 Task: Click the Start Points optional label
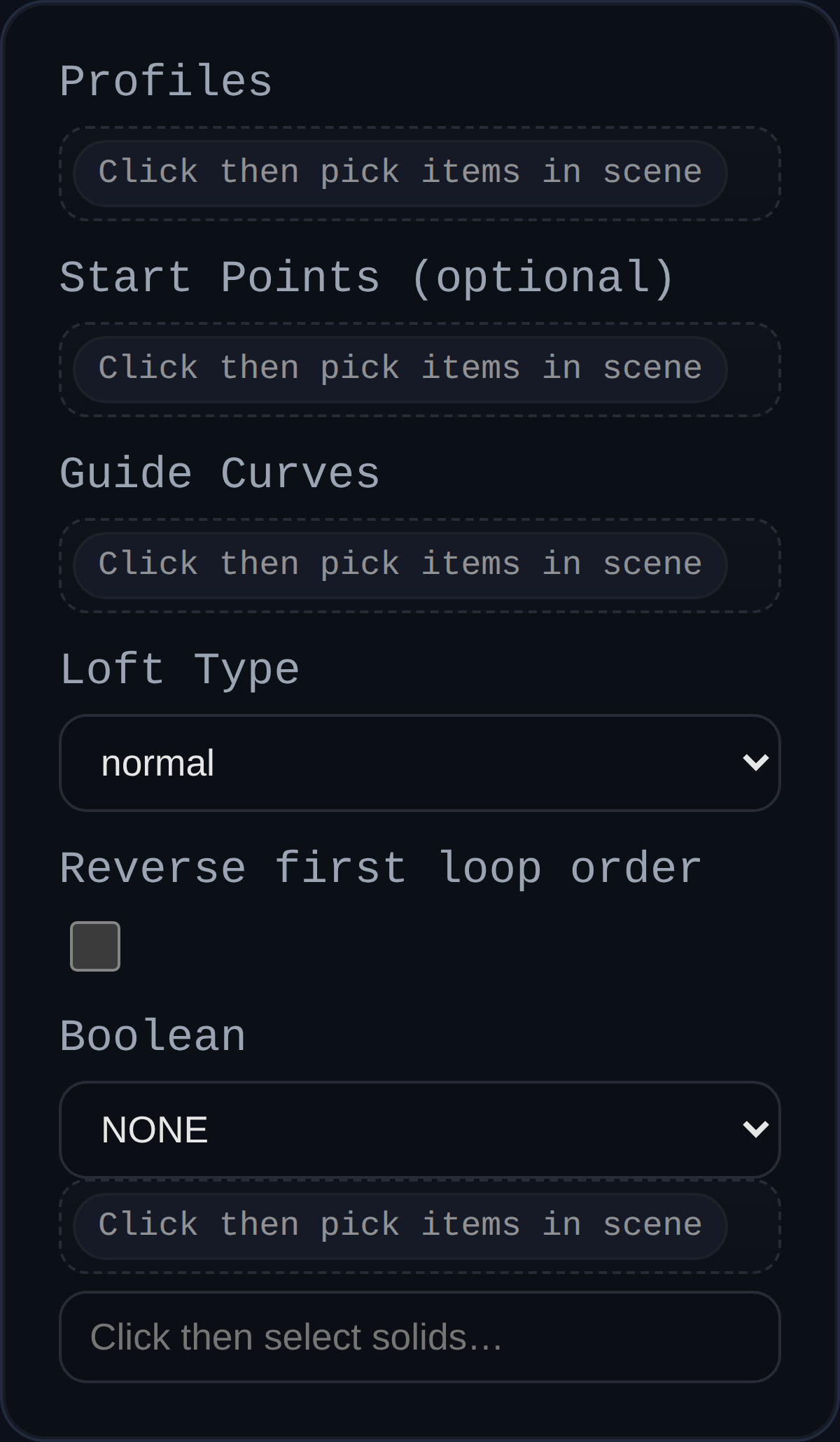367,275
